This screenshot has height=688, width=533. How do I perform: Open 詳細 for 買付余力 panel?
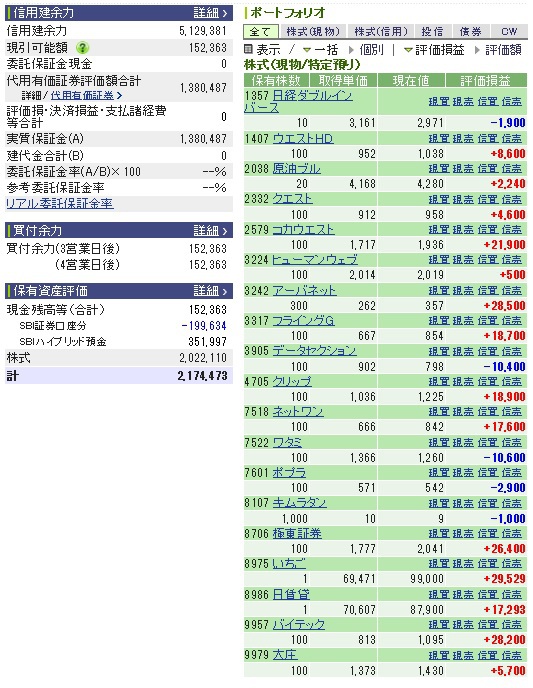[211, 230]
